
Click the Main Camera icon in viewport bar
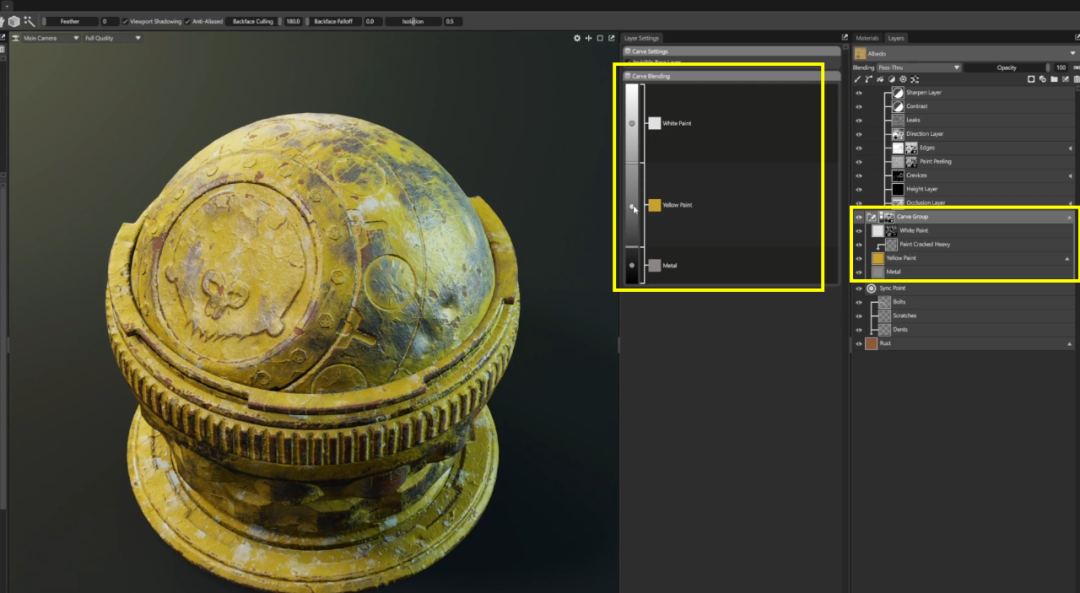16,38
